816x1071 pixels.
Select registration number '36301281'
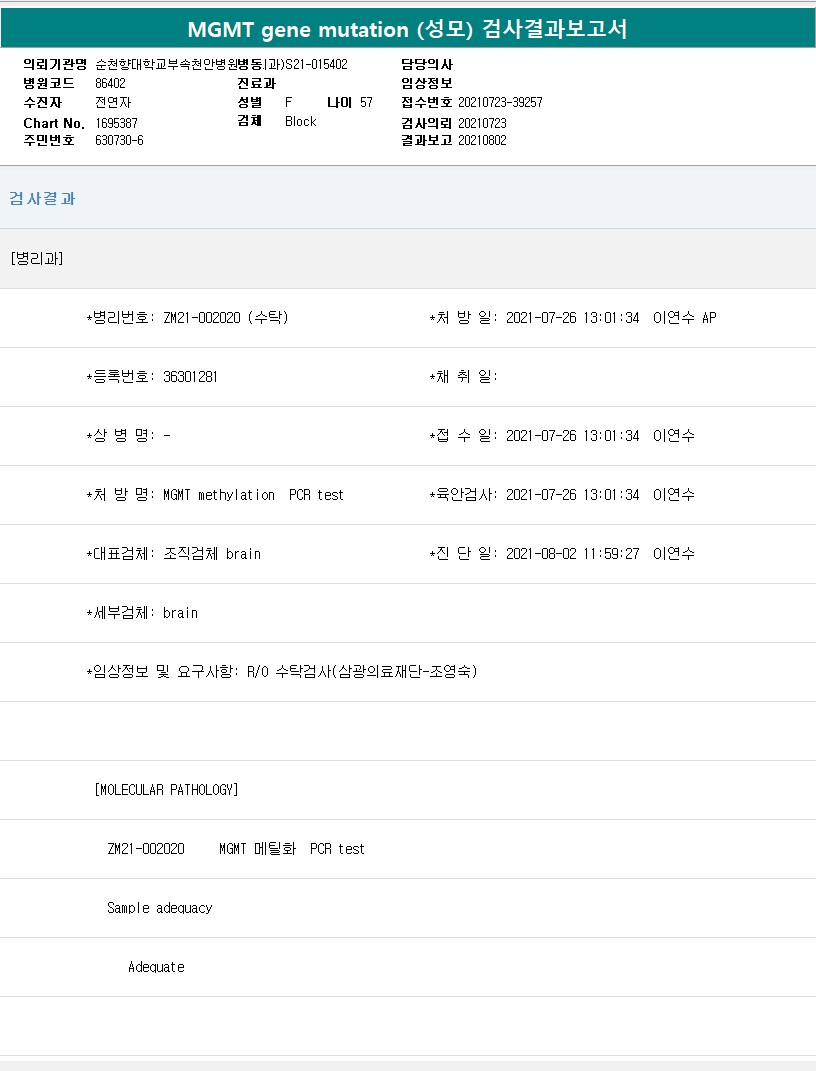(x=190, y=377)
